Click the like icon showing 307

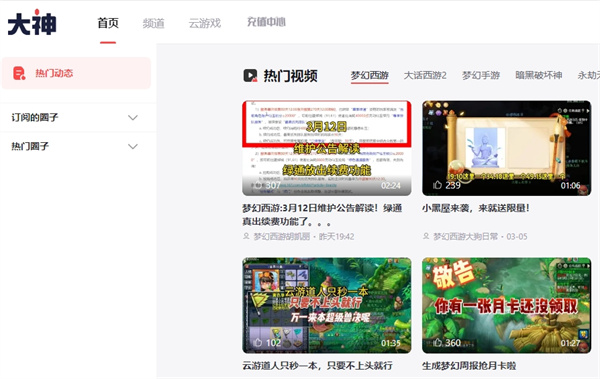[258, 185]
